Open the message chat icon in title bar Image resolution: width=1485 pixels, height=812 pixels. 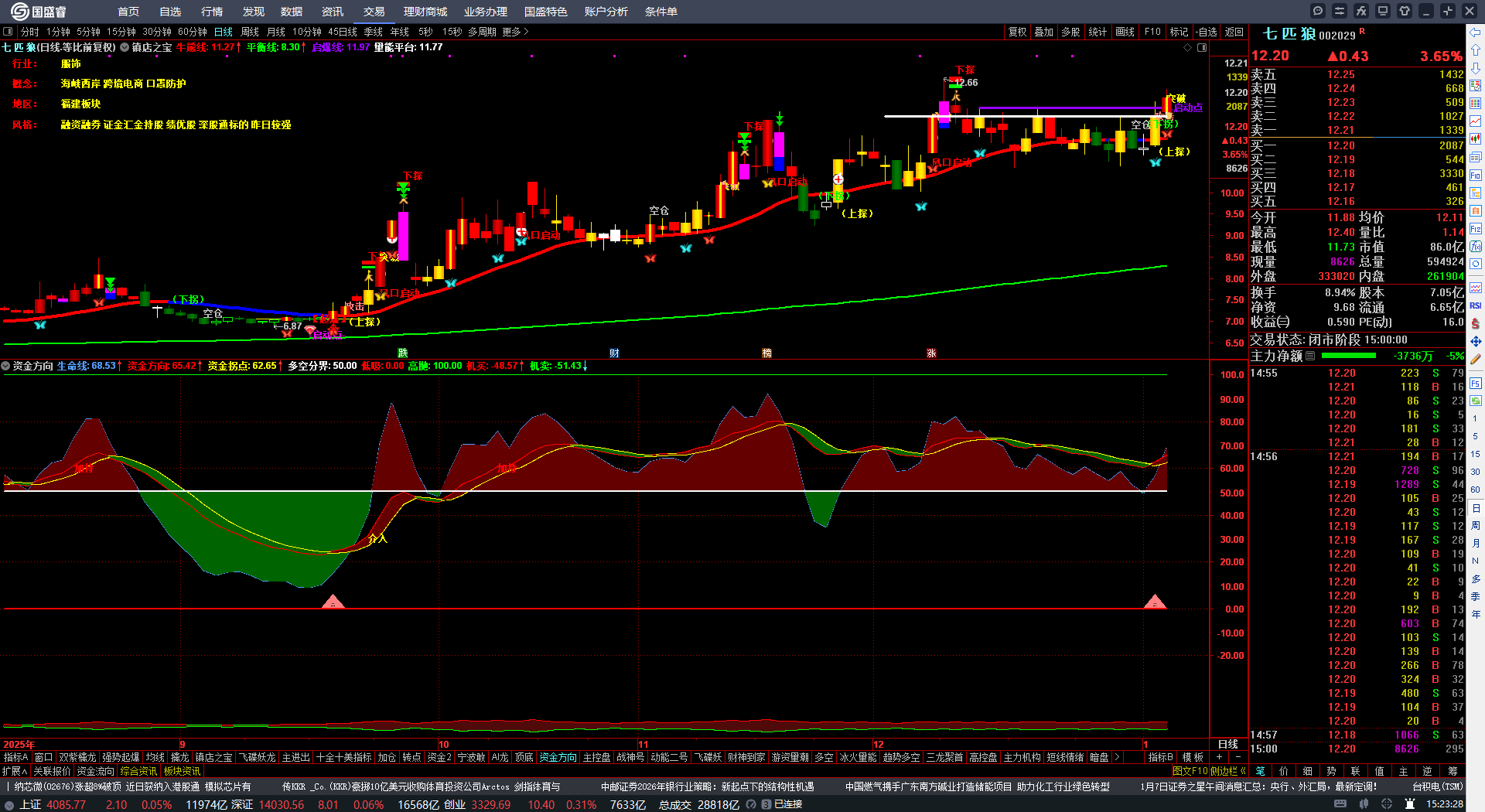[1318, 11]
